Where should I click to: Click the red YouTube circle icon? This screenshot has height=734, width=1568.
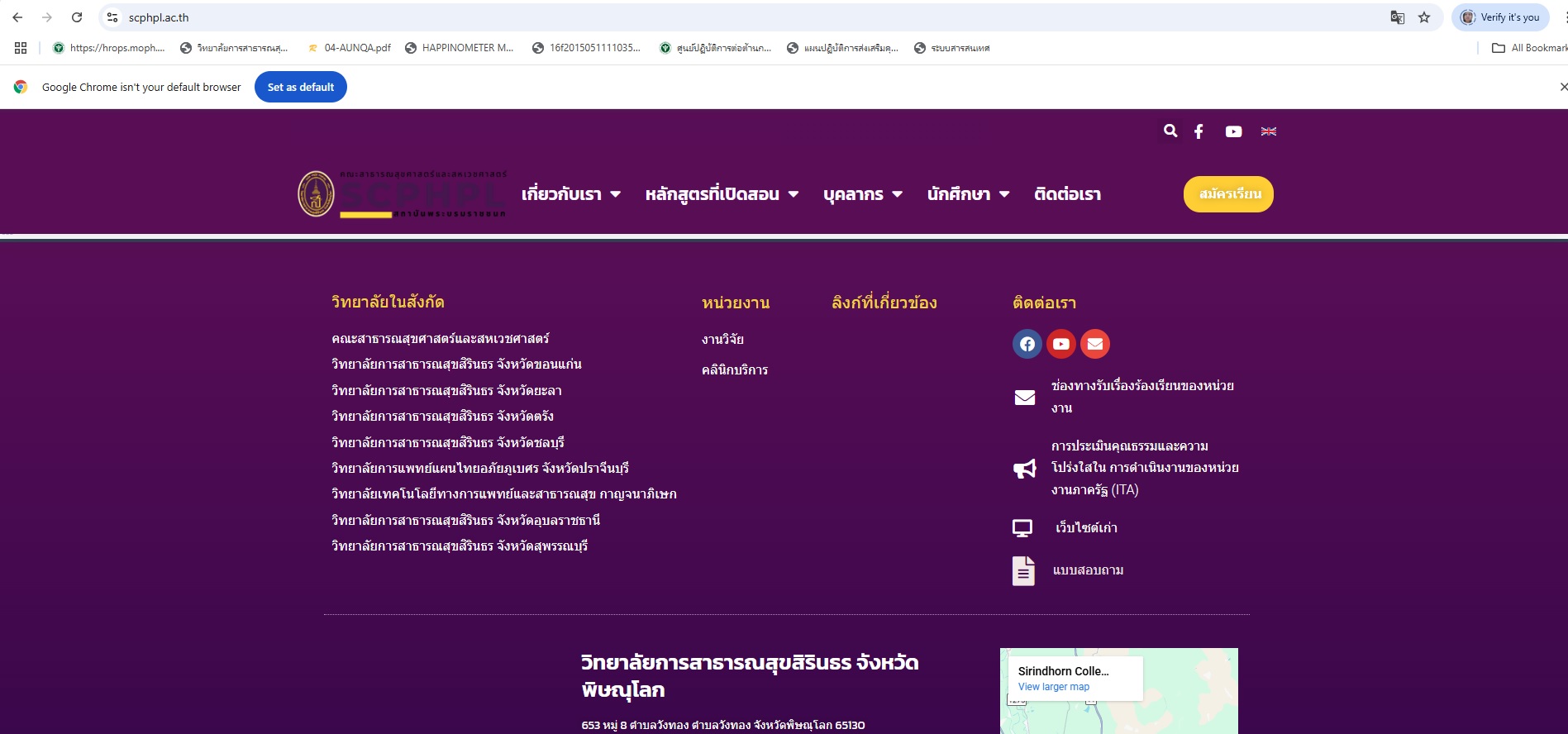click(1061, 344)
